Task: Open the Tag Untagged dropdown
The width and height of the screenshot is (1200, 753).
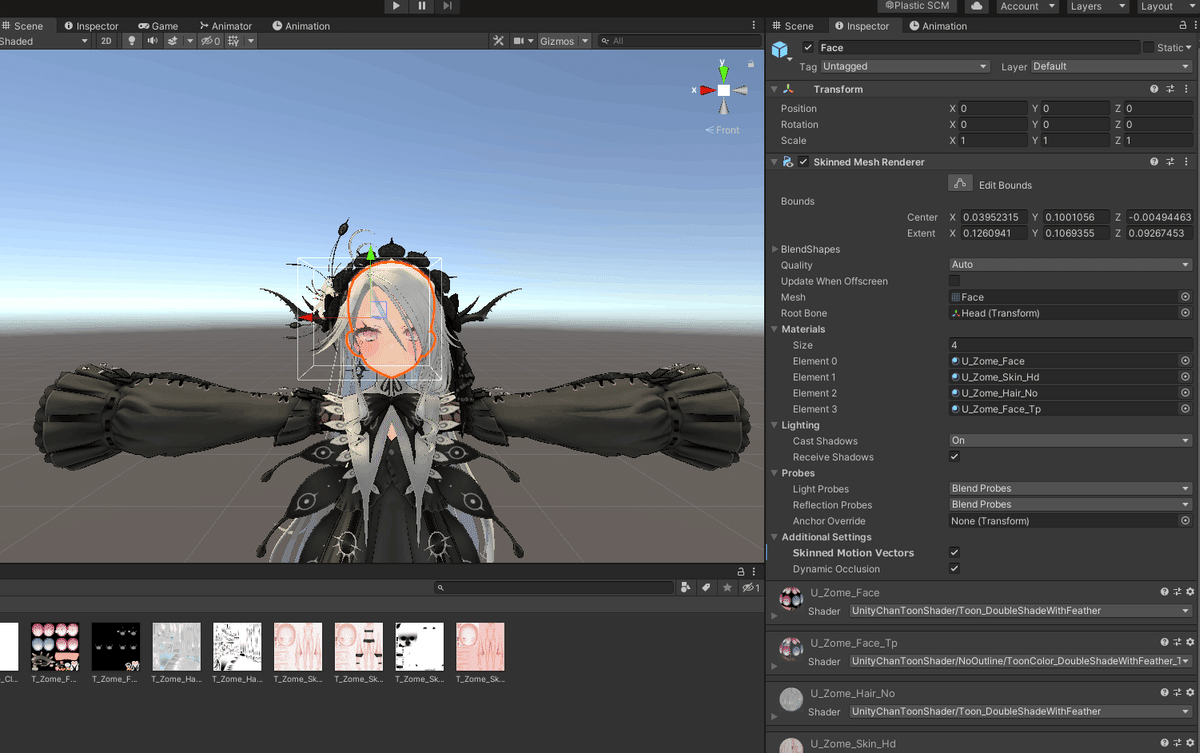Action: tap(905, 66)
